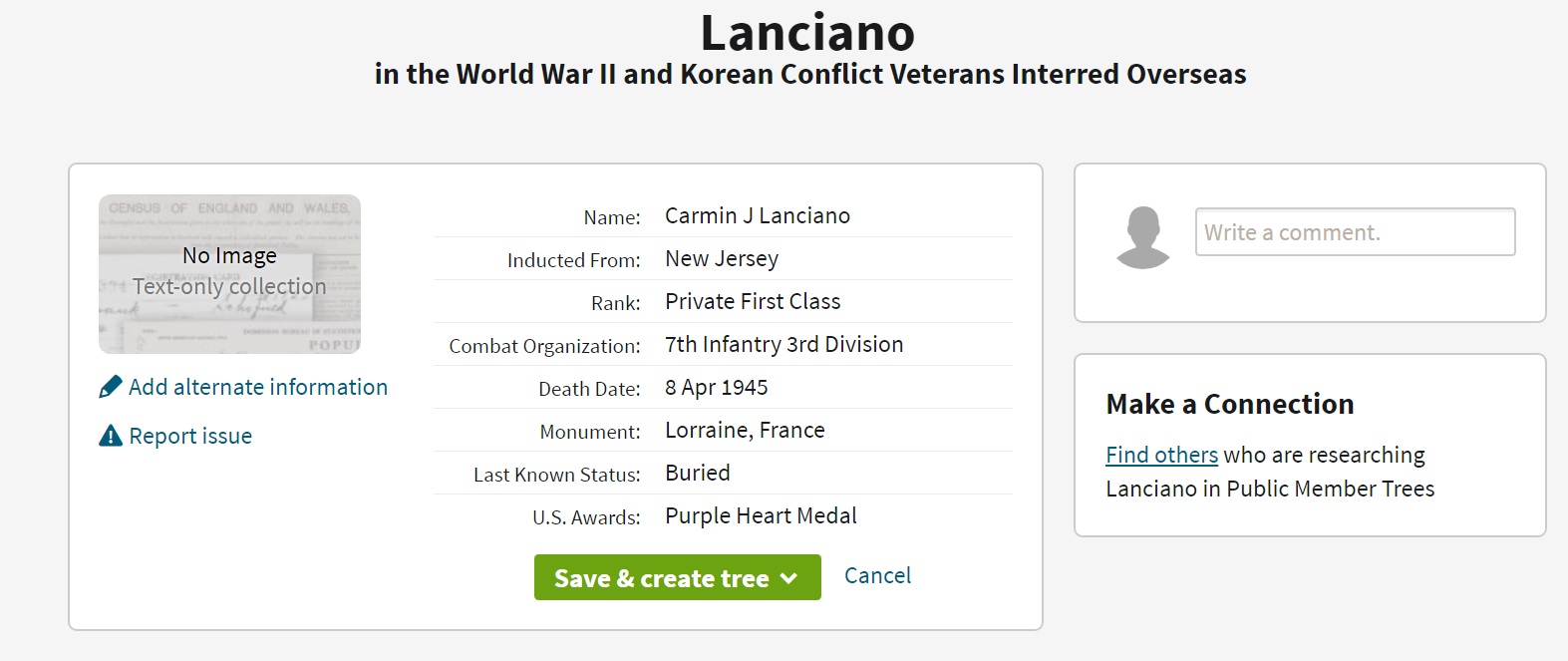The height and width of the screenshot is (661, 1568).
Task: Click the Last Known Status value Buried
Action: point(698,473)
